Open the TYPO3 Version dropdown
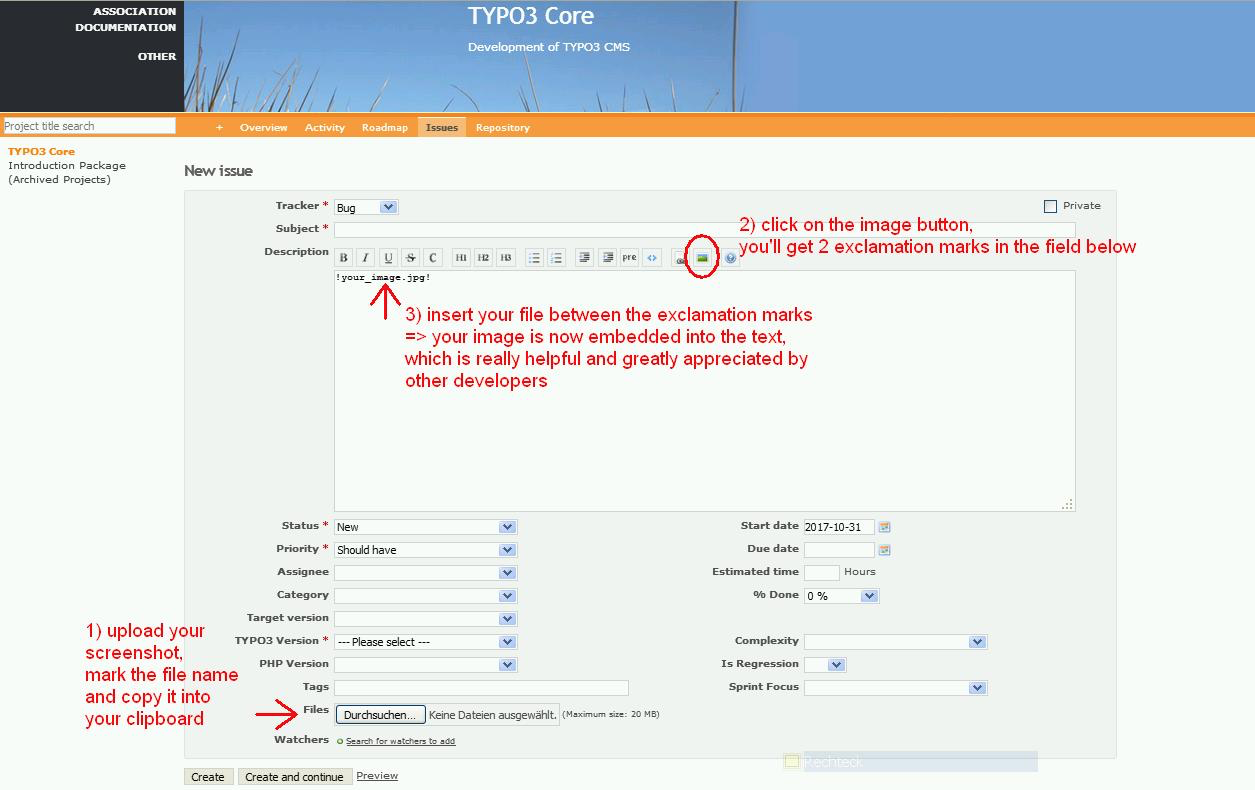 pos(425,641)
